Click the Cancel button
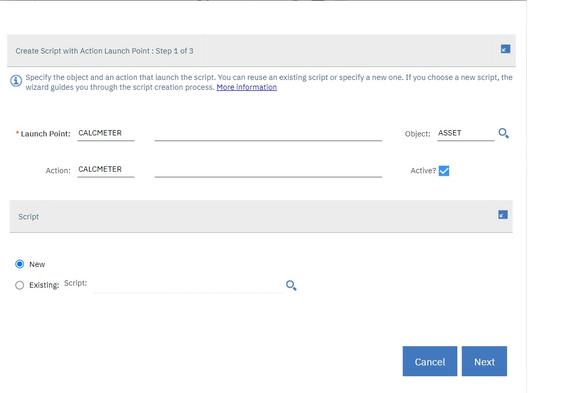Screen dimensions: 576x393 pyautogui.click(x=430, y=361)
